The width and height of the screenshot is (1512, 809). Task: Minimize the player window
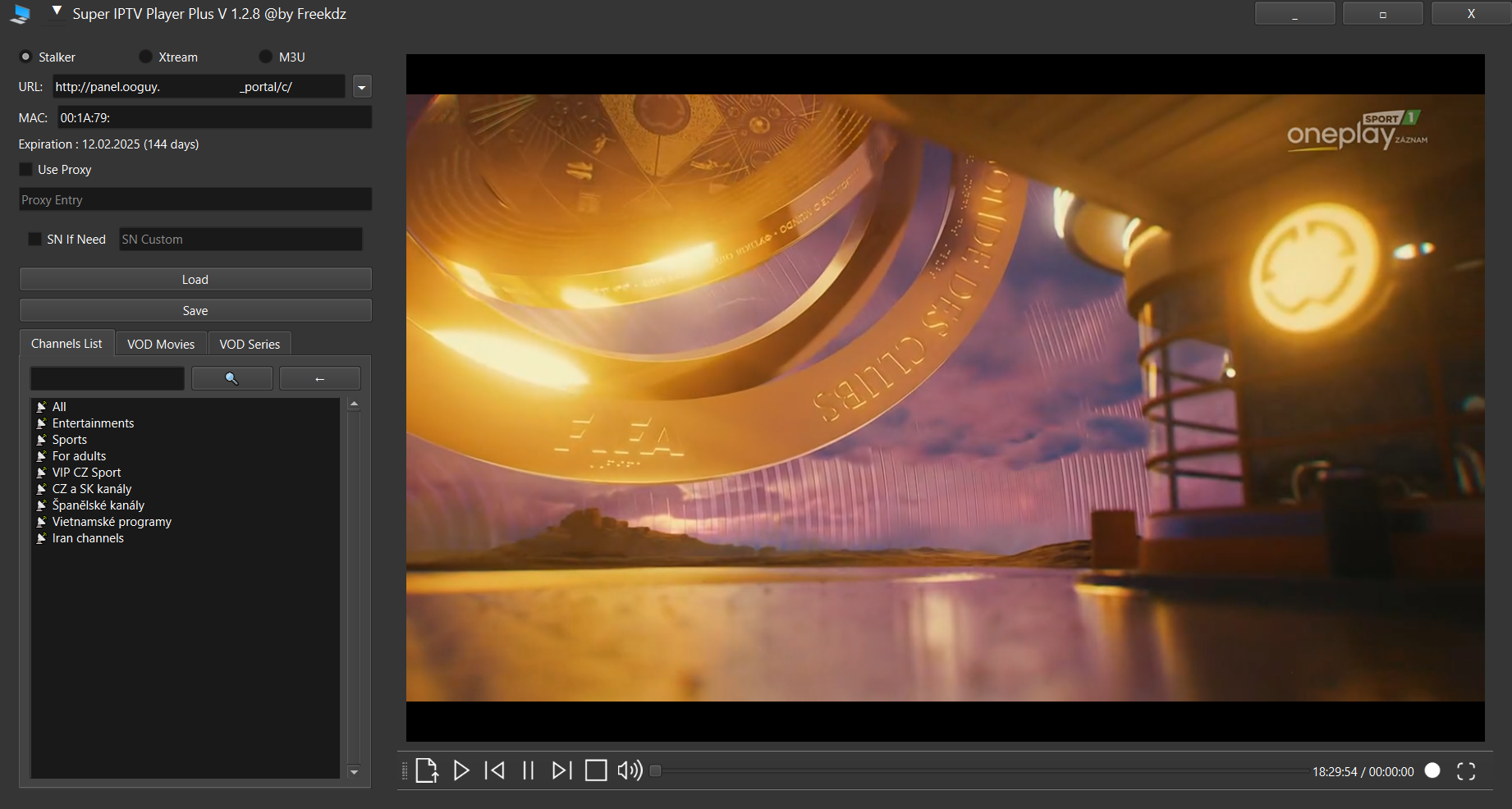pos(1294,14)
